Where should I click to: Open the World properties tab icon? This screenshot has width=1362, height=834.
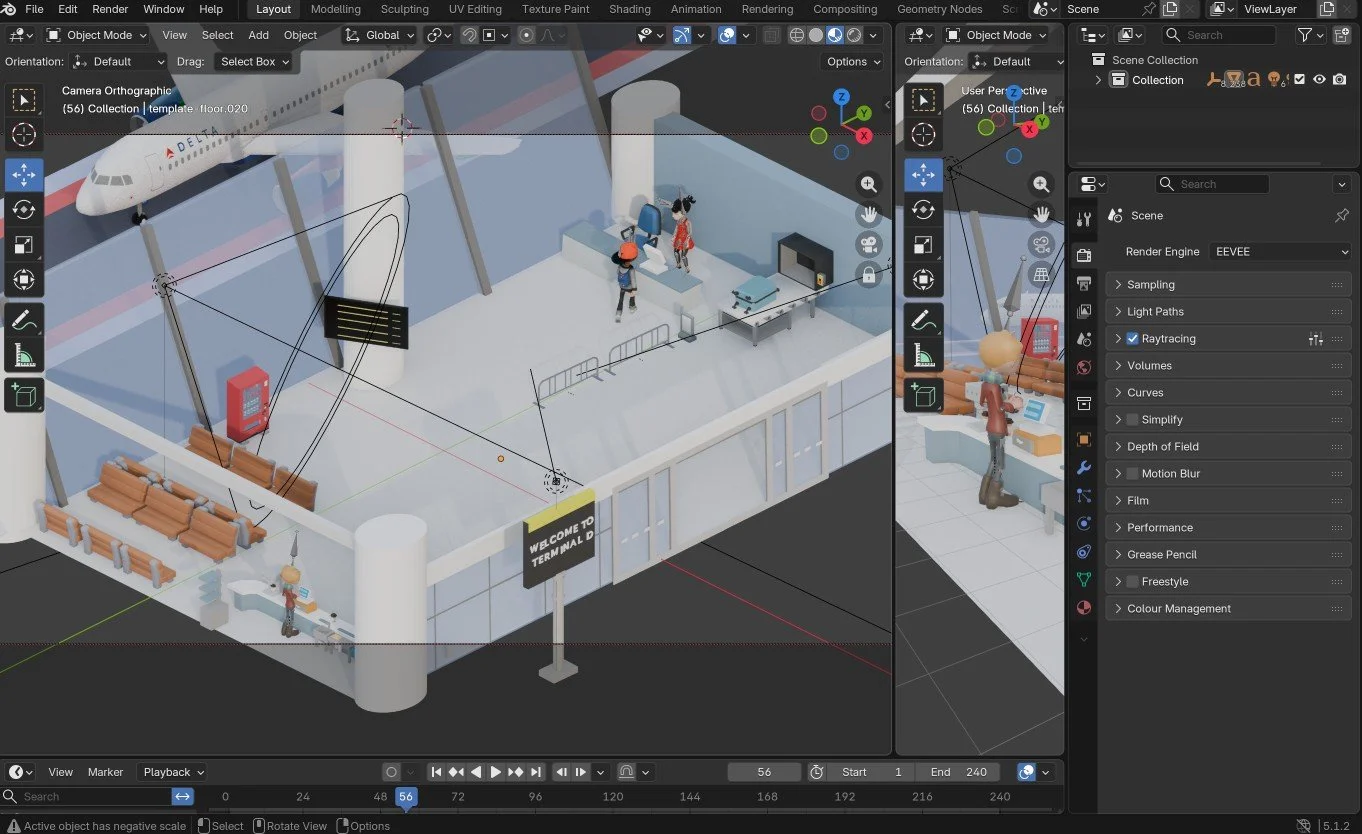tap(1084, 368)
